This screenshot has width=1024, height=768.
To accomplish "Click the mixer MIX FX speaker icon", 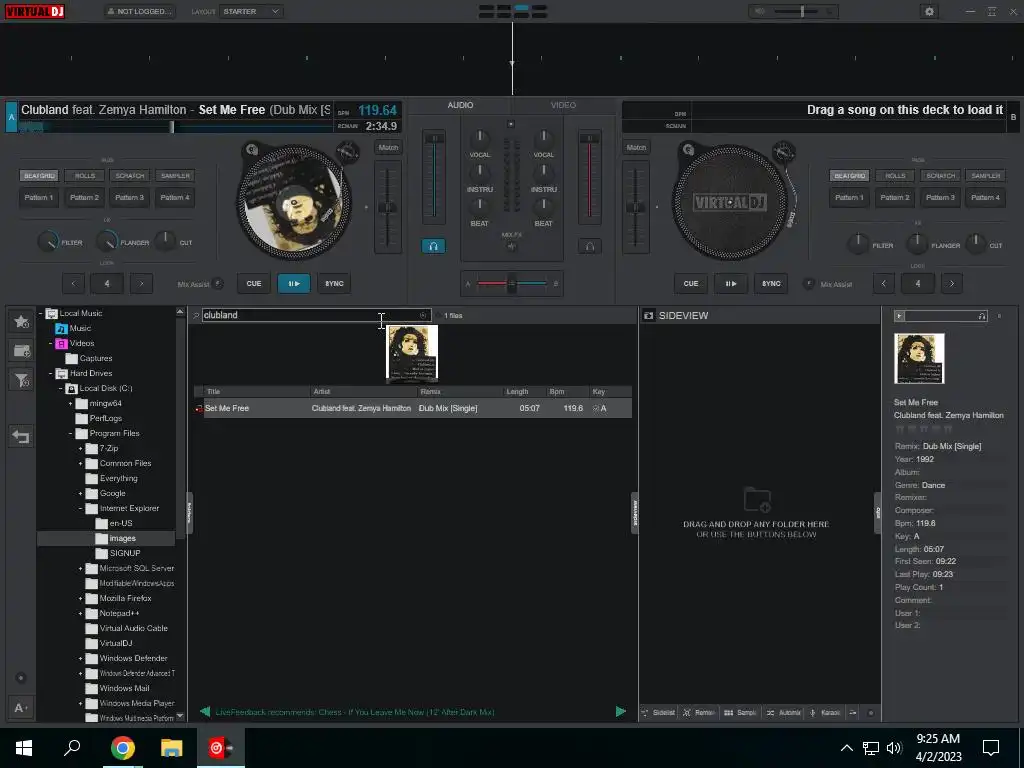I will click(511, 246).
